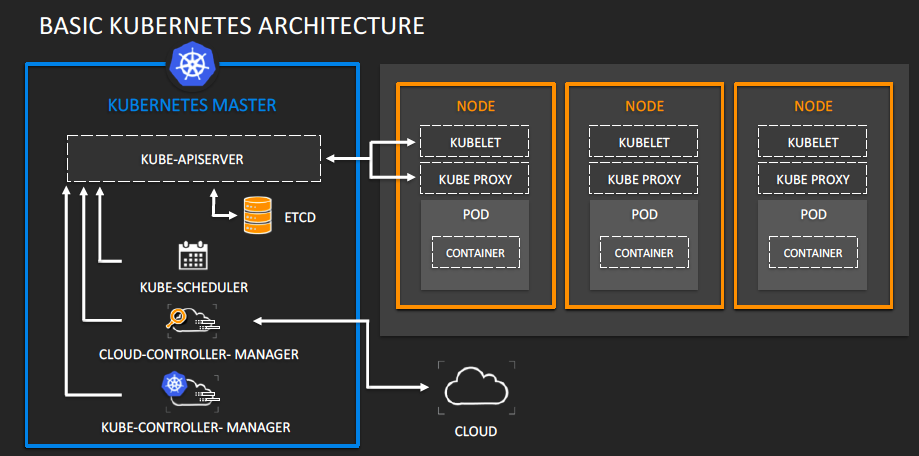Viewport: 919px width, 456px height.
Task: Click the orange ETCD database icon
Action: [x=258, y=215]
